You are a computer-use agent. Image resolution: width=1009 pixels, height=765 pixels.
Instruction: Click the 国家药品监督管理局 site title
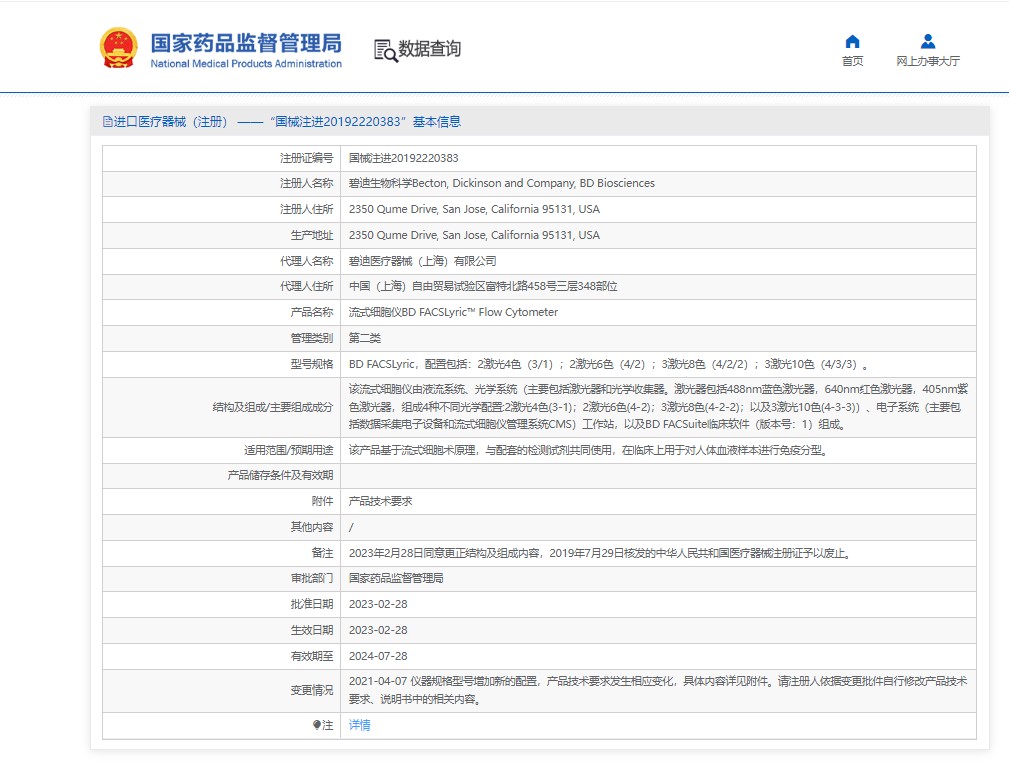(246, 43)
